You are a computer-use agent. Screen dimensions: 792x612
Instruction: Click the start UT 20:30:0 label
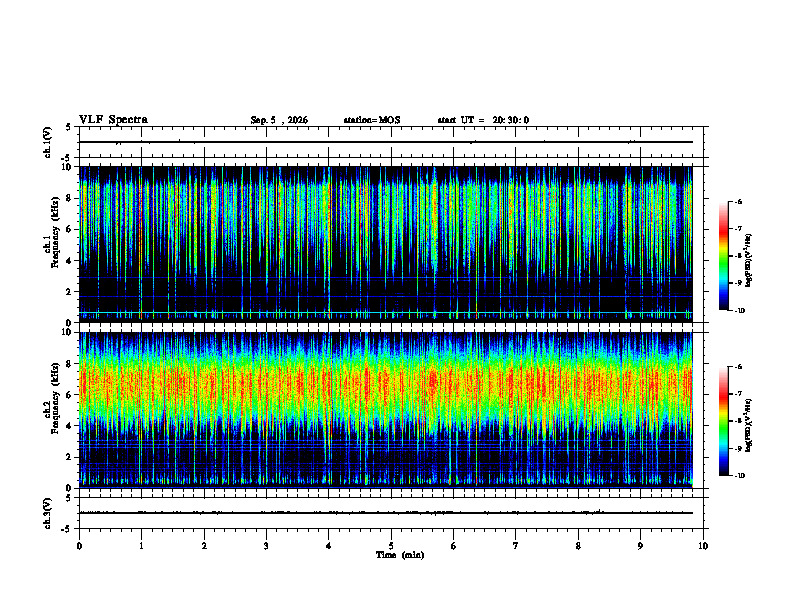[x=483, y=120]
